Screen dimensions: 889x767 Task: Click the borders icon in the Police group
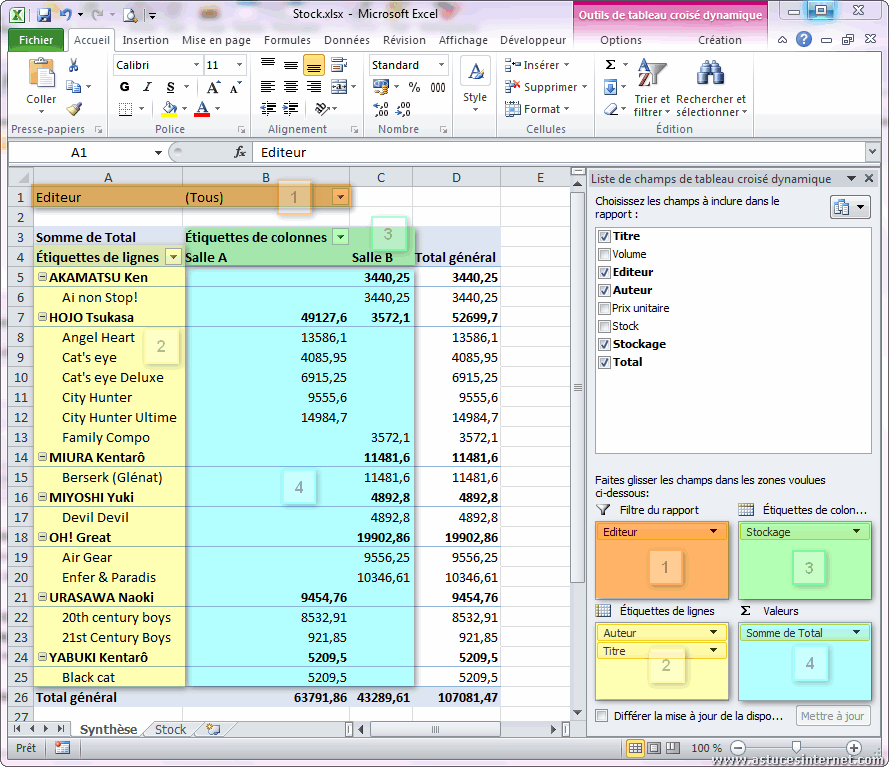[x=125, y=108]
